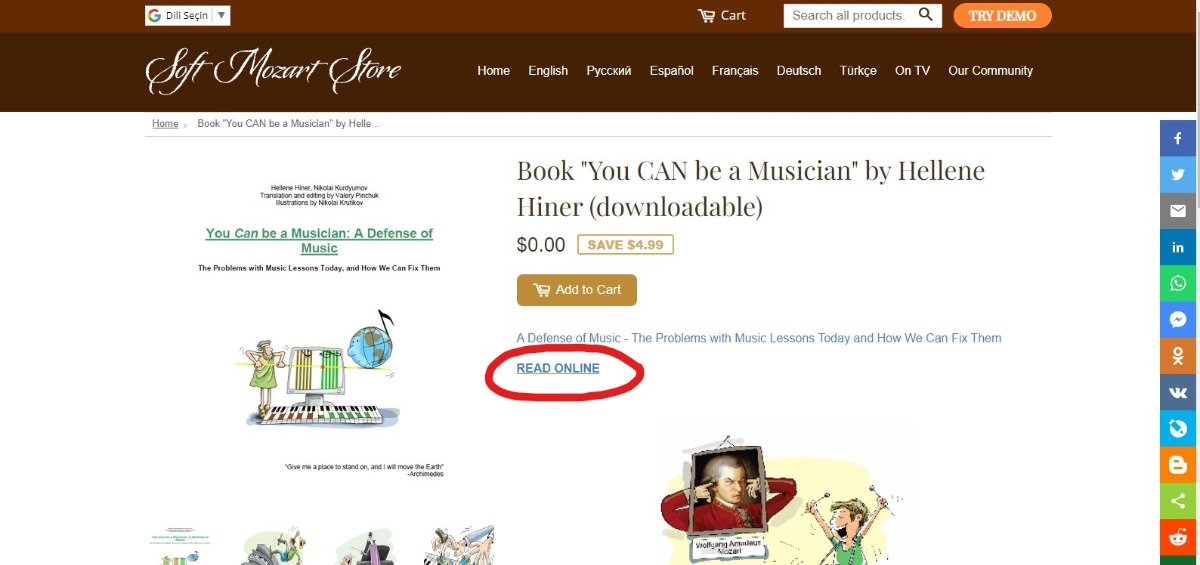Share the page by email envelope icon
Viewport: 1200px width, 565px height.
1178,211
